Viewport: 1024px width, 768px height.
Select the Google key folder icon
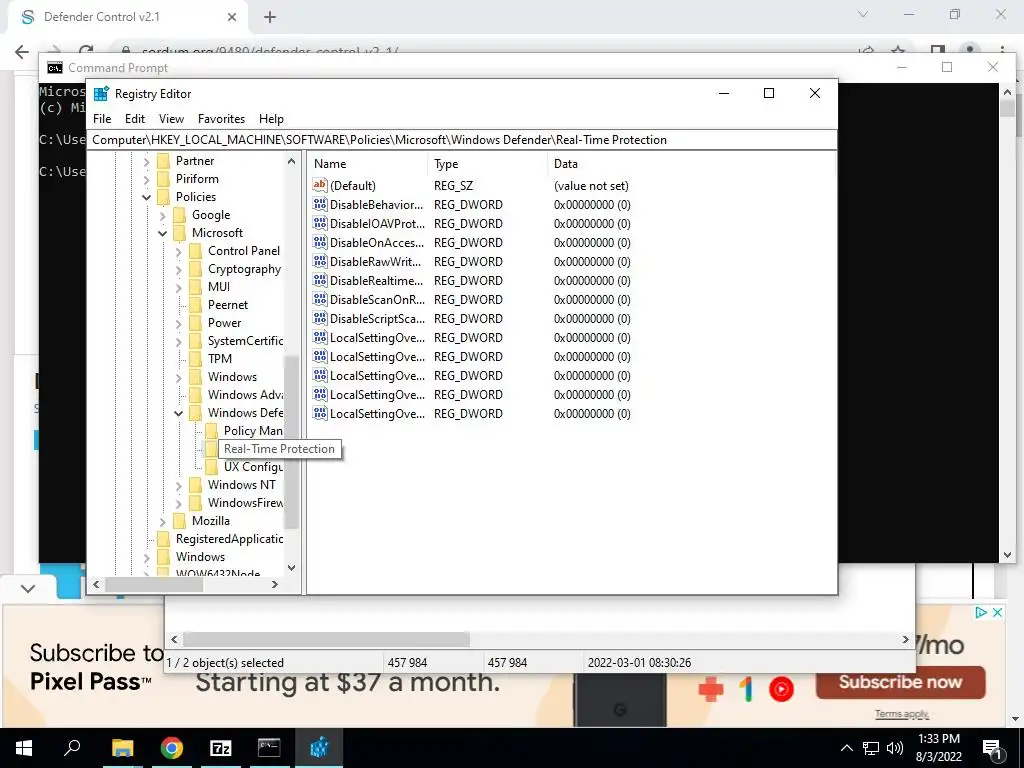click(180, 215)
